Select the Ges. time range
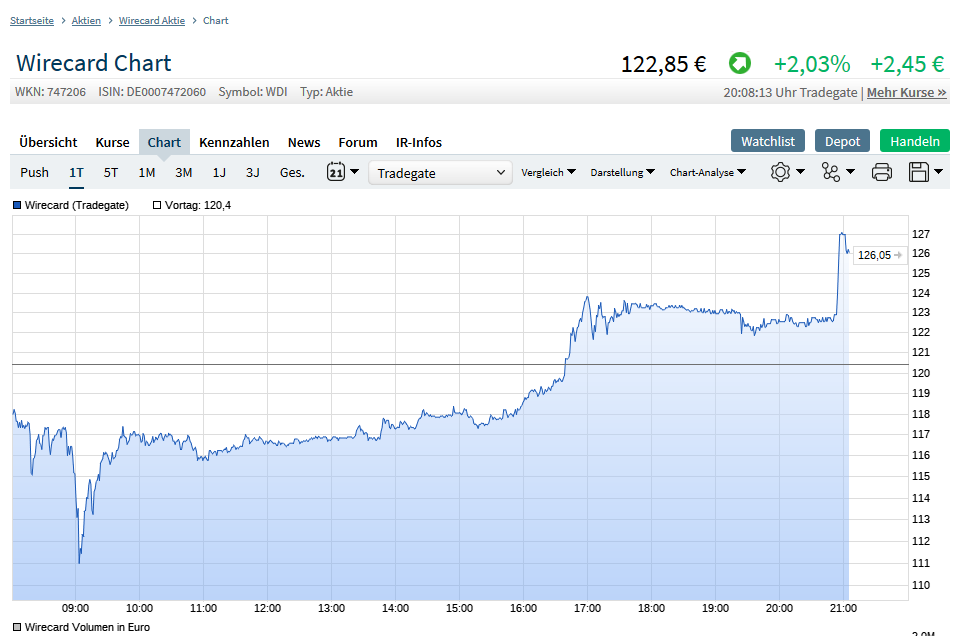Viewport: 969px width, 636px height. (x=292, y=172)
